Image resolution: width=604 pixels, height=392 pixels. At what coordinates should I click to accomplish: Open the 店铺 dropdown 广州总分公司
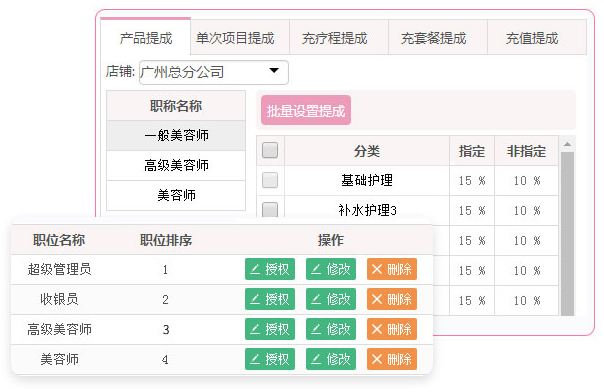[x=214, y=72]
